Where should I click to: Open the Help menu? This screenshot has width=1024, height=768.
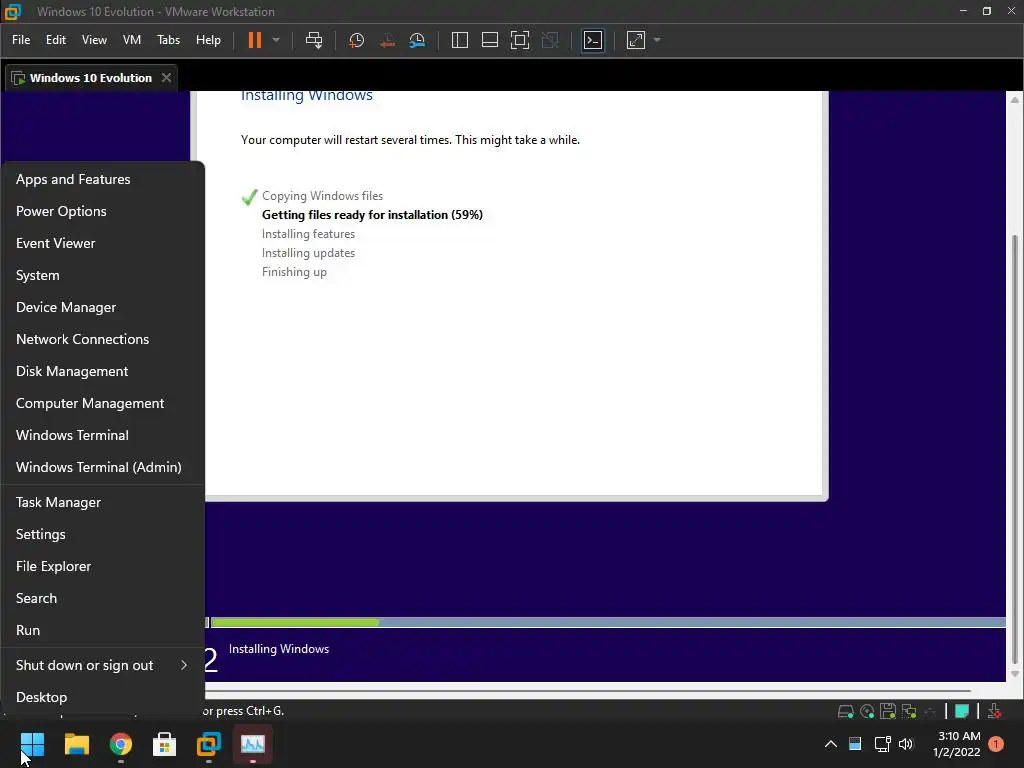point(208,40)
